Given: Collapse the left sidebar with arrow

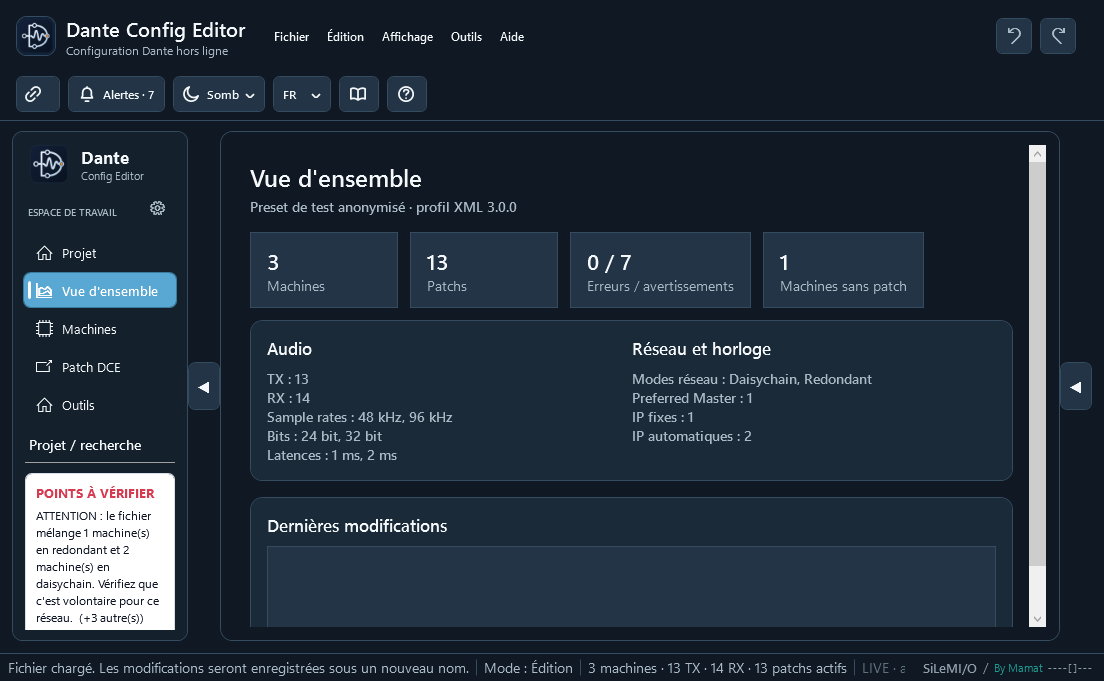Looking at the screenshot, I should click(x=204, y=387).
